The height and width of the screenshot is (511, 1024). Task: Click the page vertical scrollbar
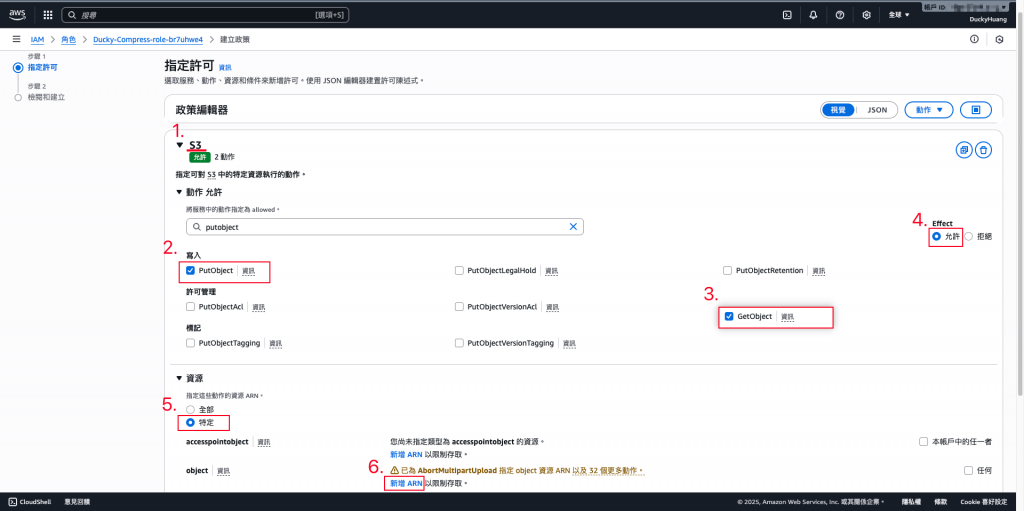[1019, 209]
